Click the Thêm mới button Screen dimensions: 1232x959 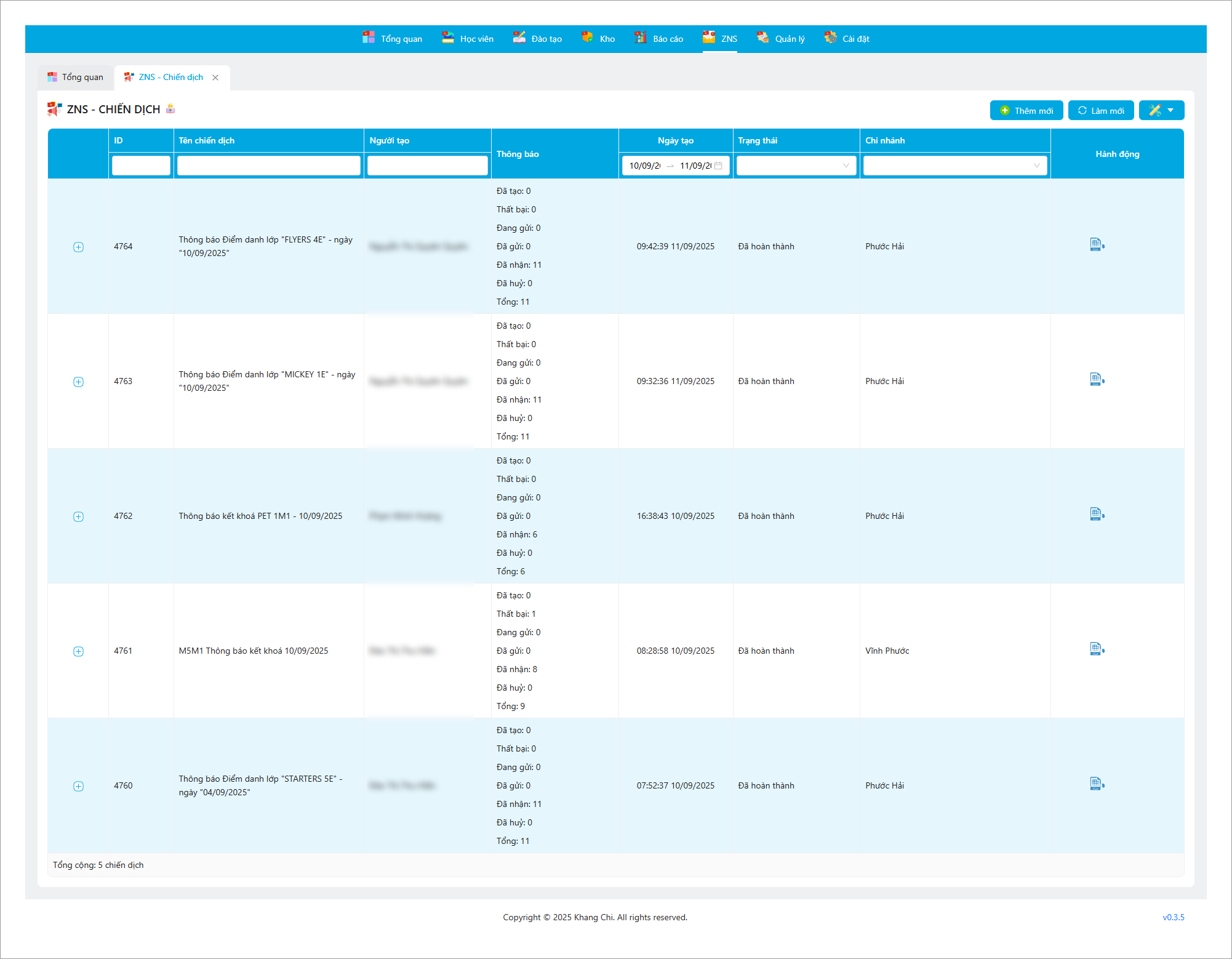click(x=1026, y=111)
